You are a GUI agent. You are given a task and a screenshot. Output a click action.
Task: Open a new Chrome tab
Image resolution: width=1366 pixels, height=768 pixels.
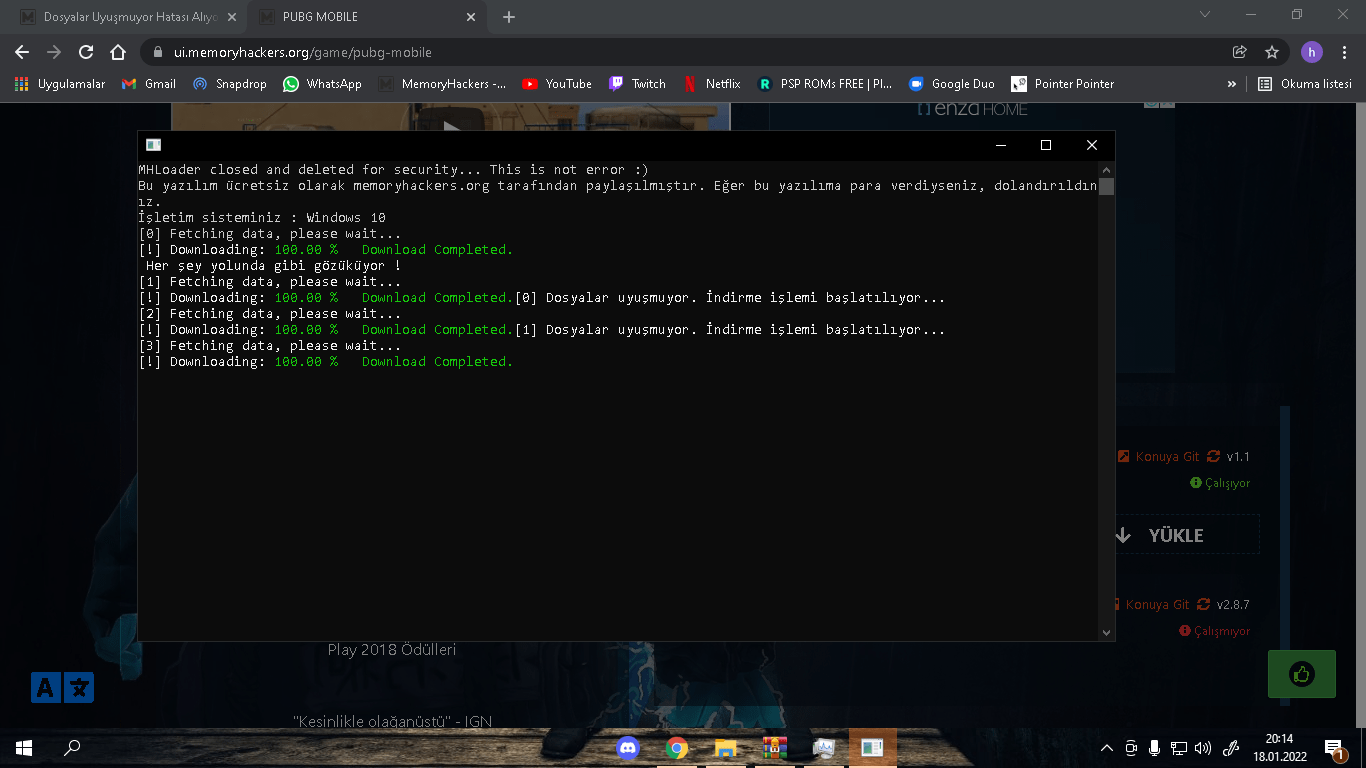click(x=509, y=17)
